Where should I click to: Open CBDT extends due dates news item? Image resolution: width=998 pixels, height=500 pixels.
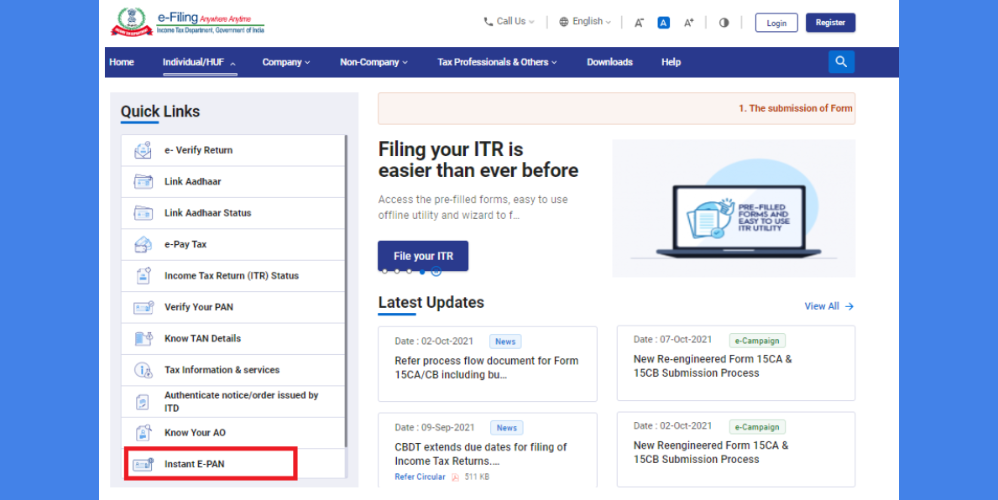pyautogui.click(x=488, y=450)
